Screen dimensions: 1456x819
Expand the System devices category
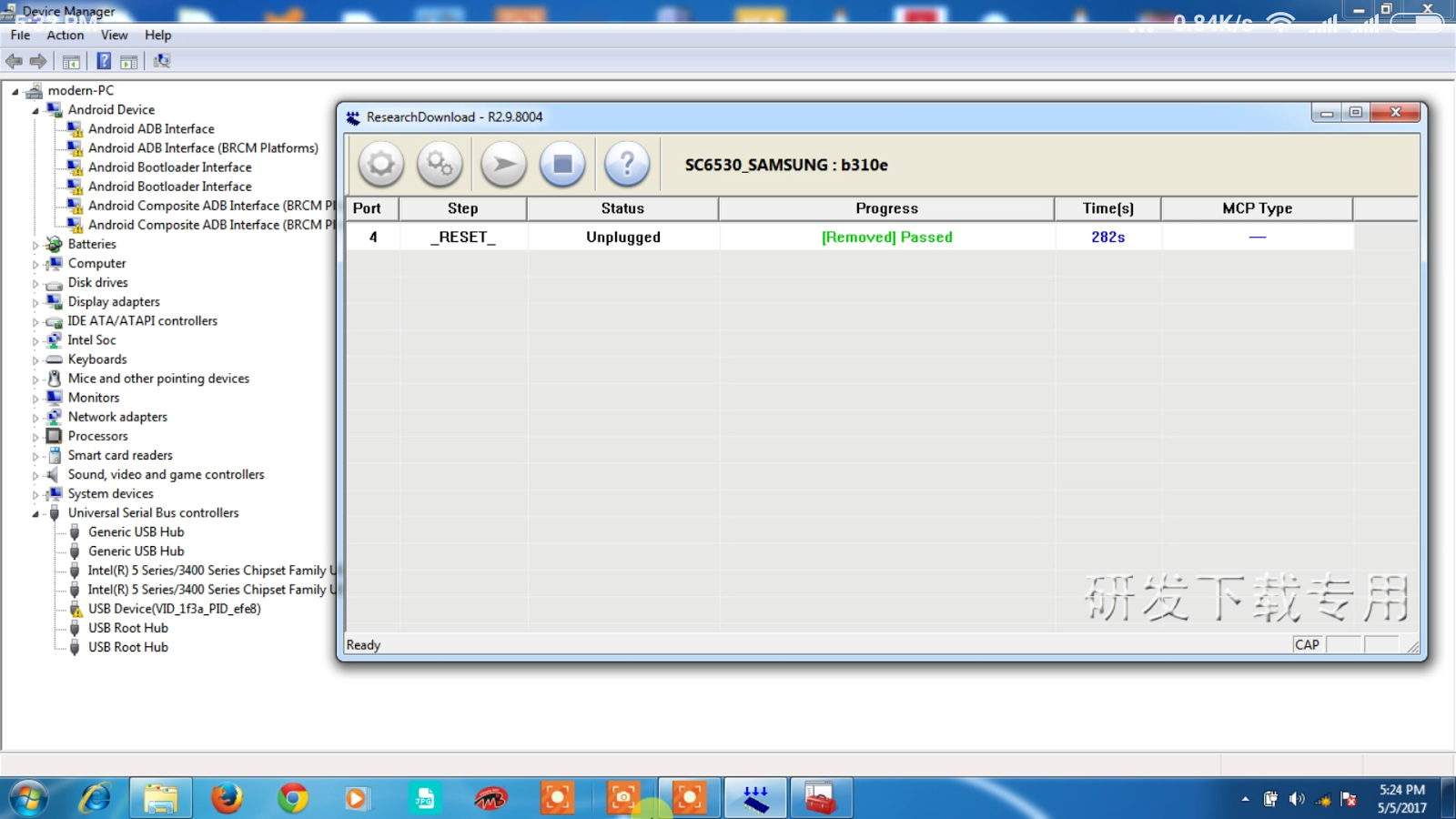pos(35,495)
